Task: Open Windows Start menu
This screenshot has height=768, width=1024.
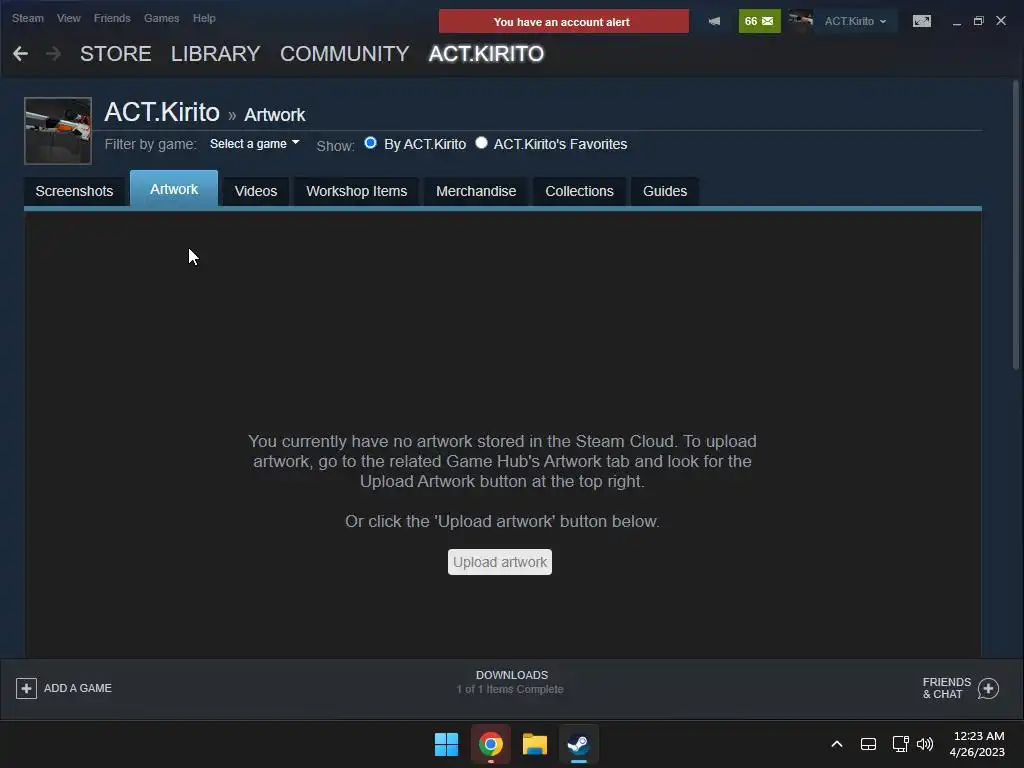Action: (x=447, y=744)
